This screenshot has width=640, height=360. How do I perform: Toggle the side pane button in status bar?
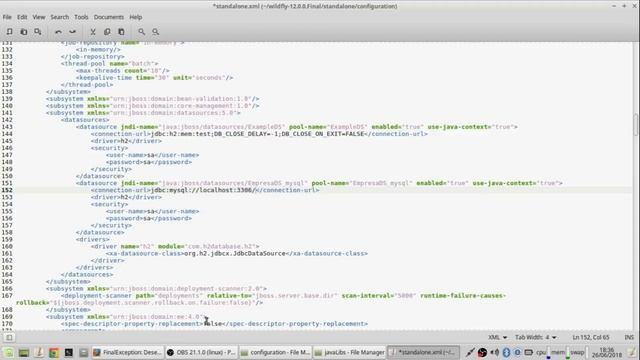tap(9, 337)
